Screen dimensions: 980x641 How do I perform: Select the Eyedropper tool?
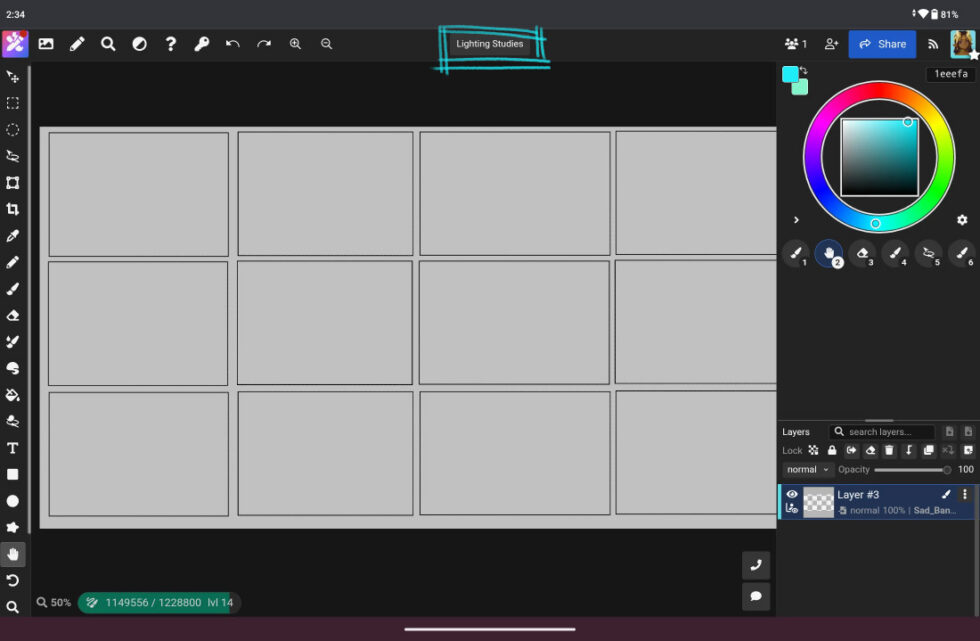coord(12,236)
